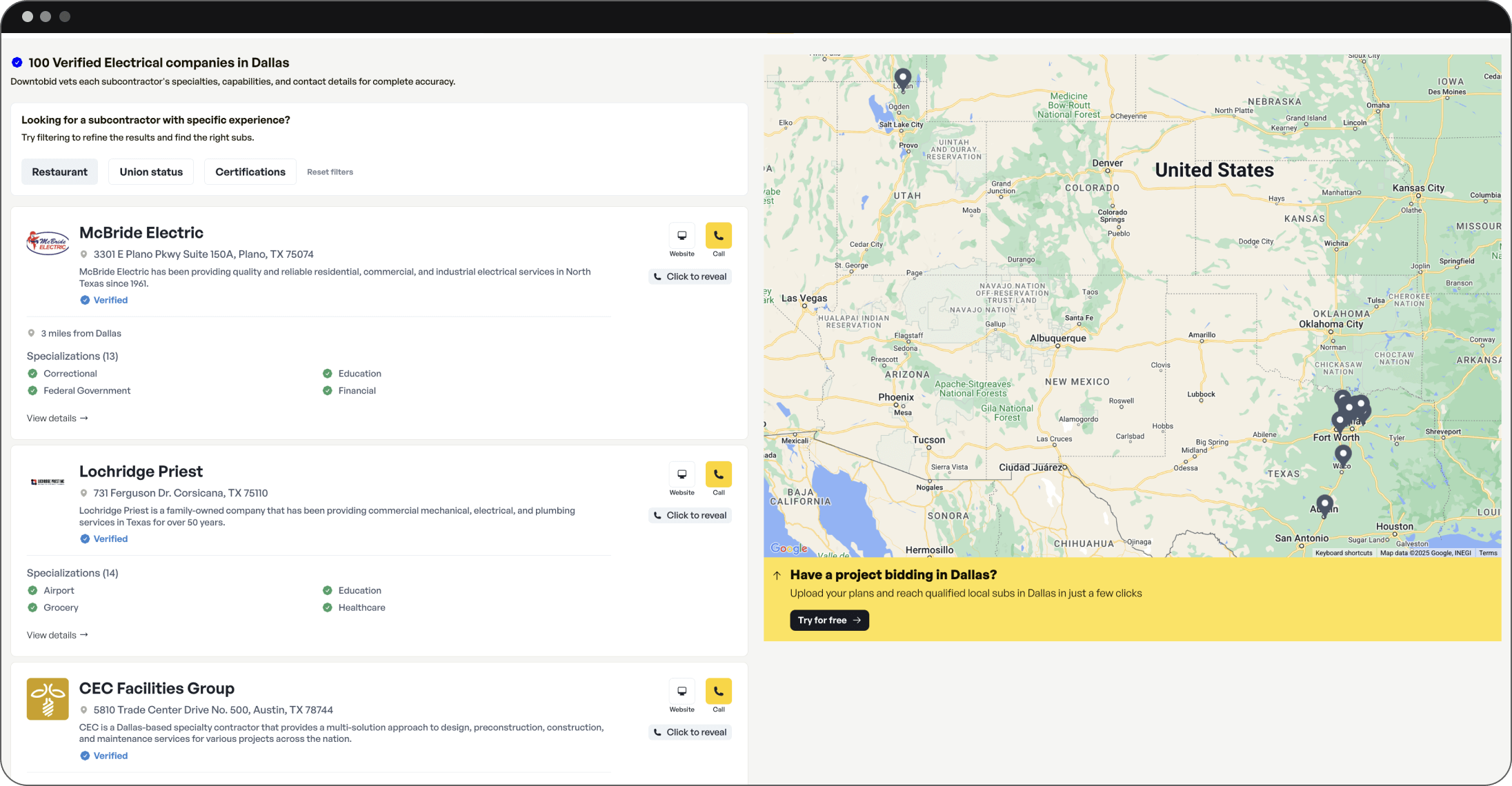This screenshot has height=786, width=1512.
Task: Click CEC Facilities Group call icon
Action: 718,692
